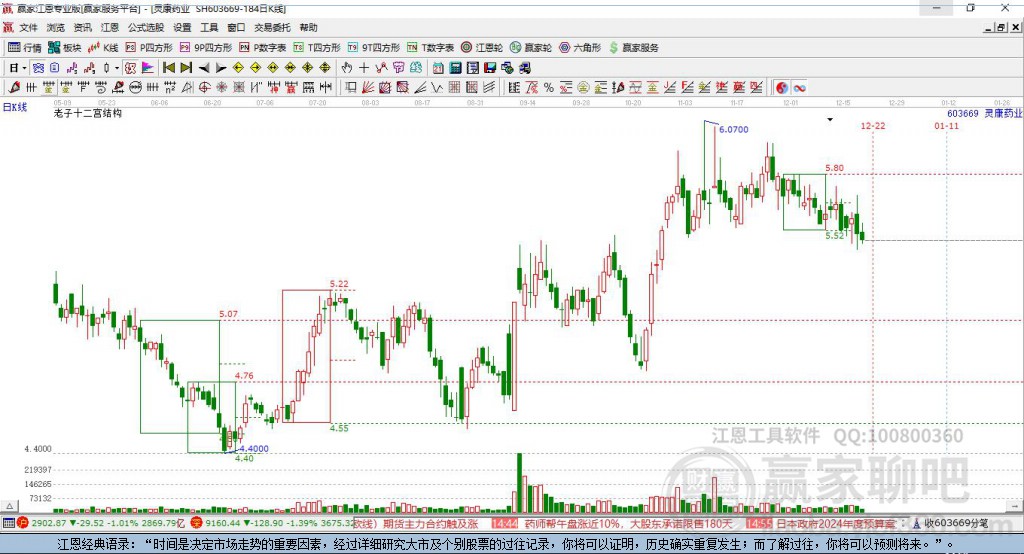Open the 六角形 hexagon tool

[x=580, y=48]
